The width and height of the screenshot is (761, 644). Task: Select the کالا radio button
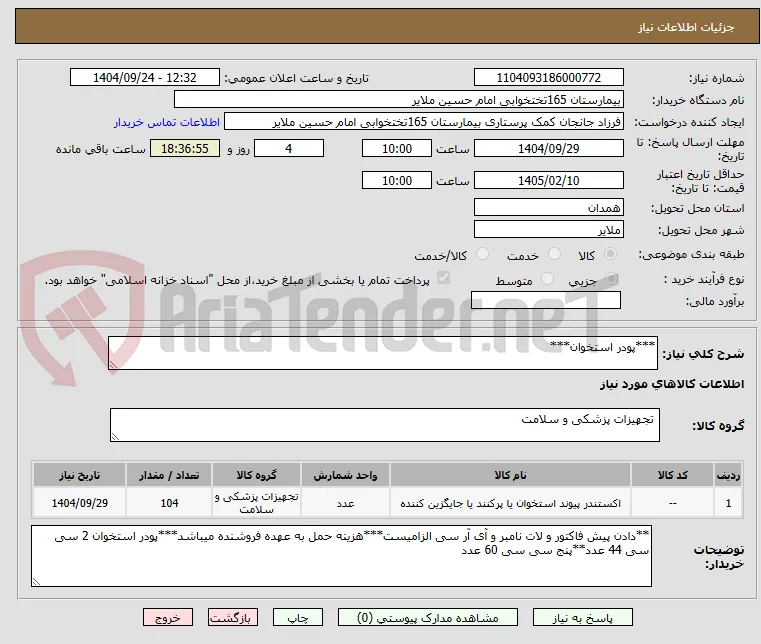(x=611, y=254)
